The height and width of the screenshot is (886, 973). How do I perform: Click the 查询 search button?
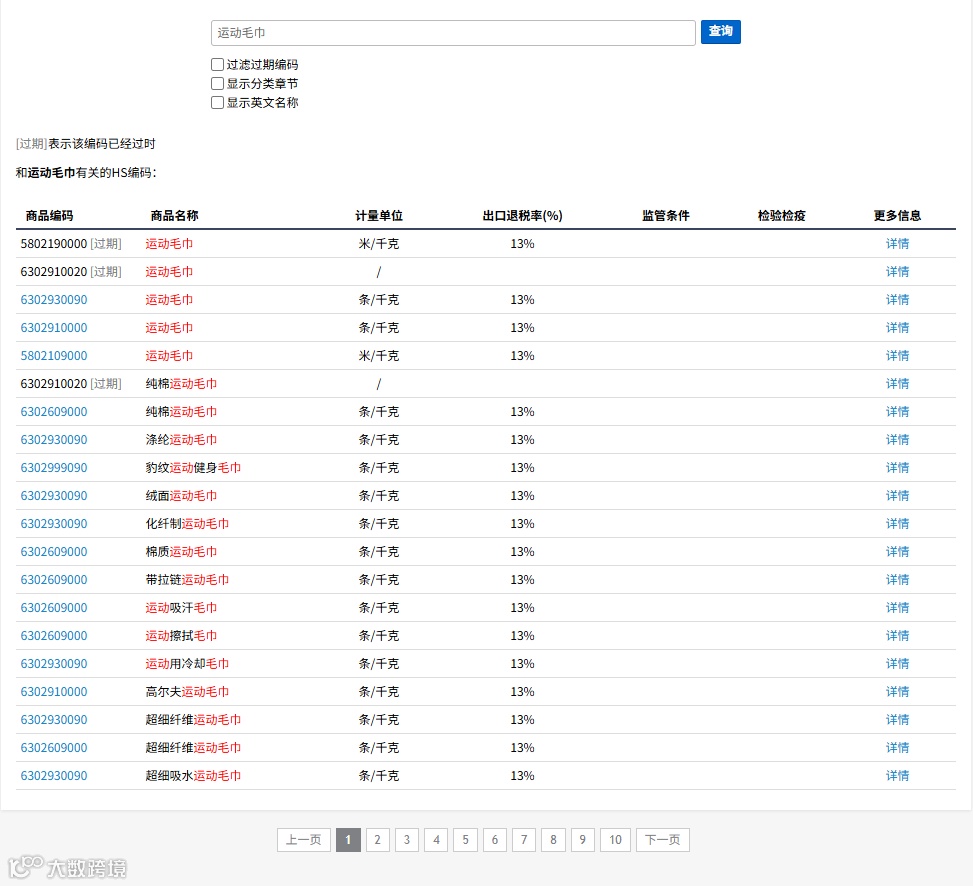720,32
